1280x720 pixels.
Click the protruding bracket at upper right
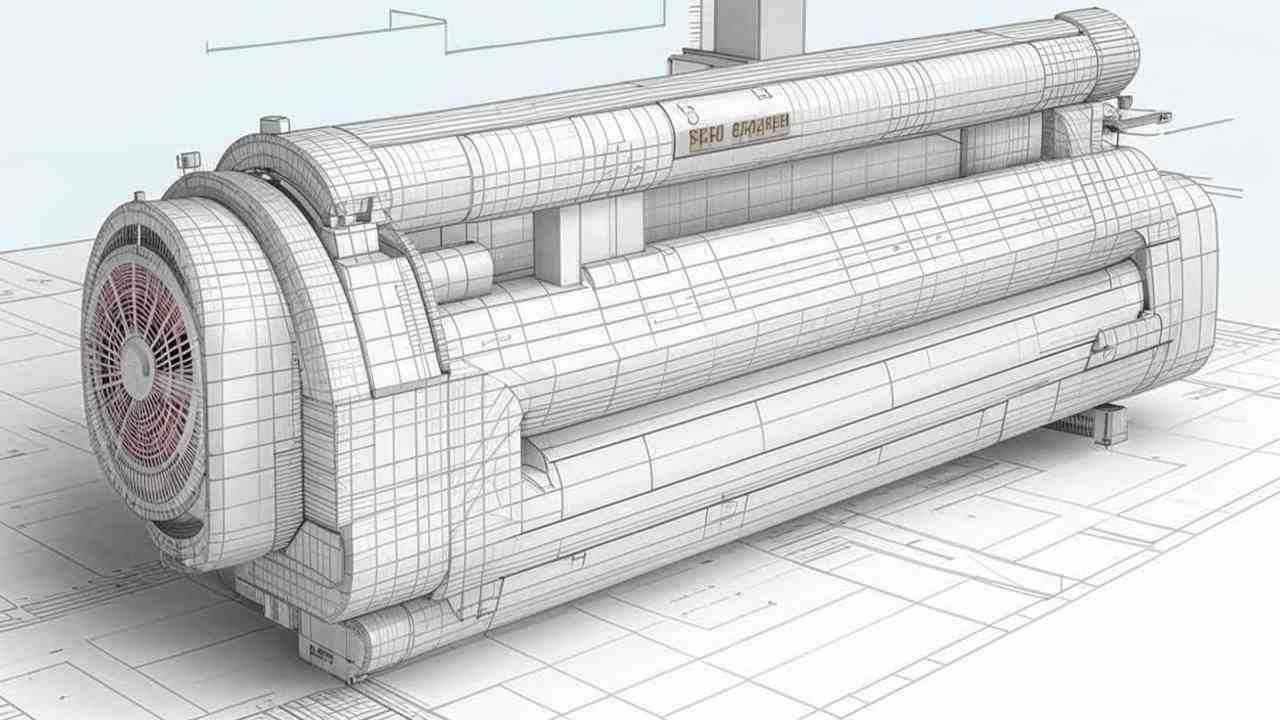click(x=1140, y=118)
